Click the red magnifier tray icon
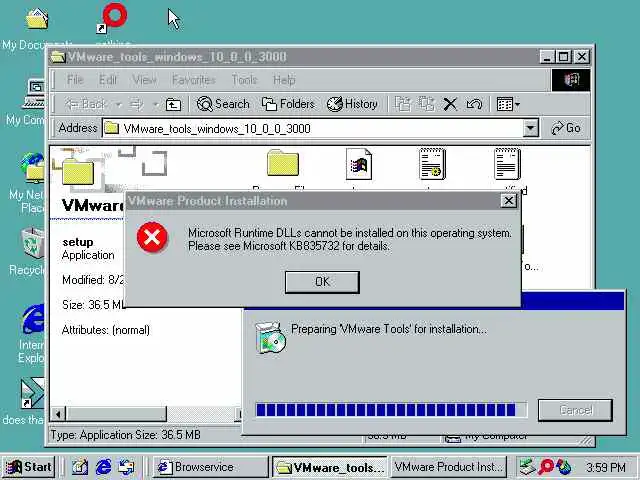 tap(546, 467)
